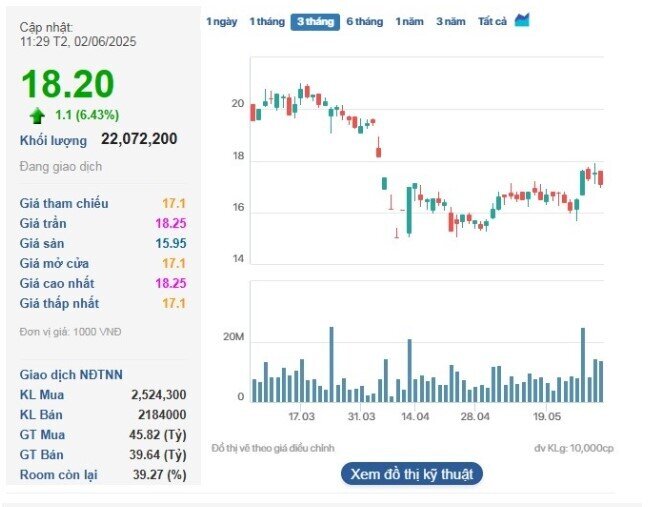This screenshot has width=650, height=507.
Task: Click the tallest volume bar in late March
Action: coord(331,364)
